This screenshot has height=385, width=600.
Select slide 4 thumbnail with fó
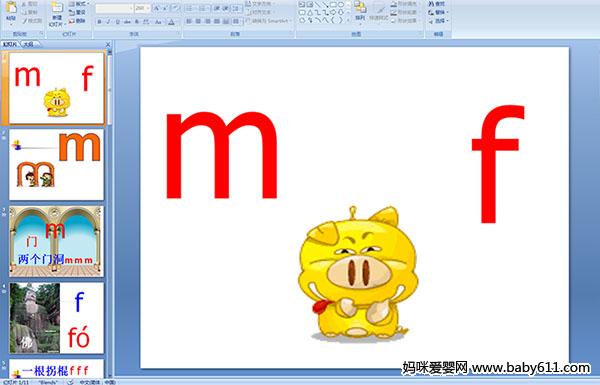pyautogui.click(x=56, y=318)
